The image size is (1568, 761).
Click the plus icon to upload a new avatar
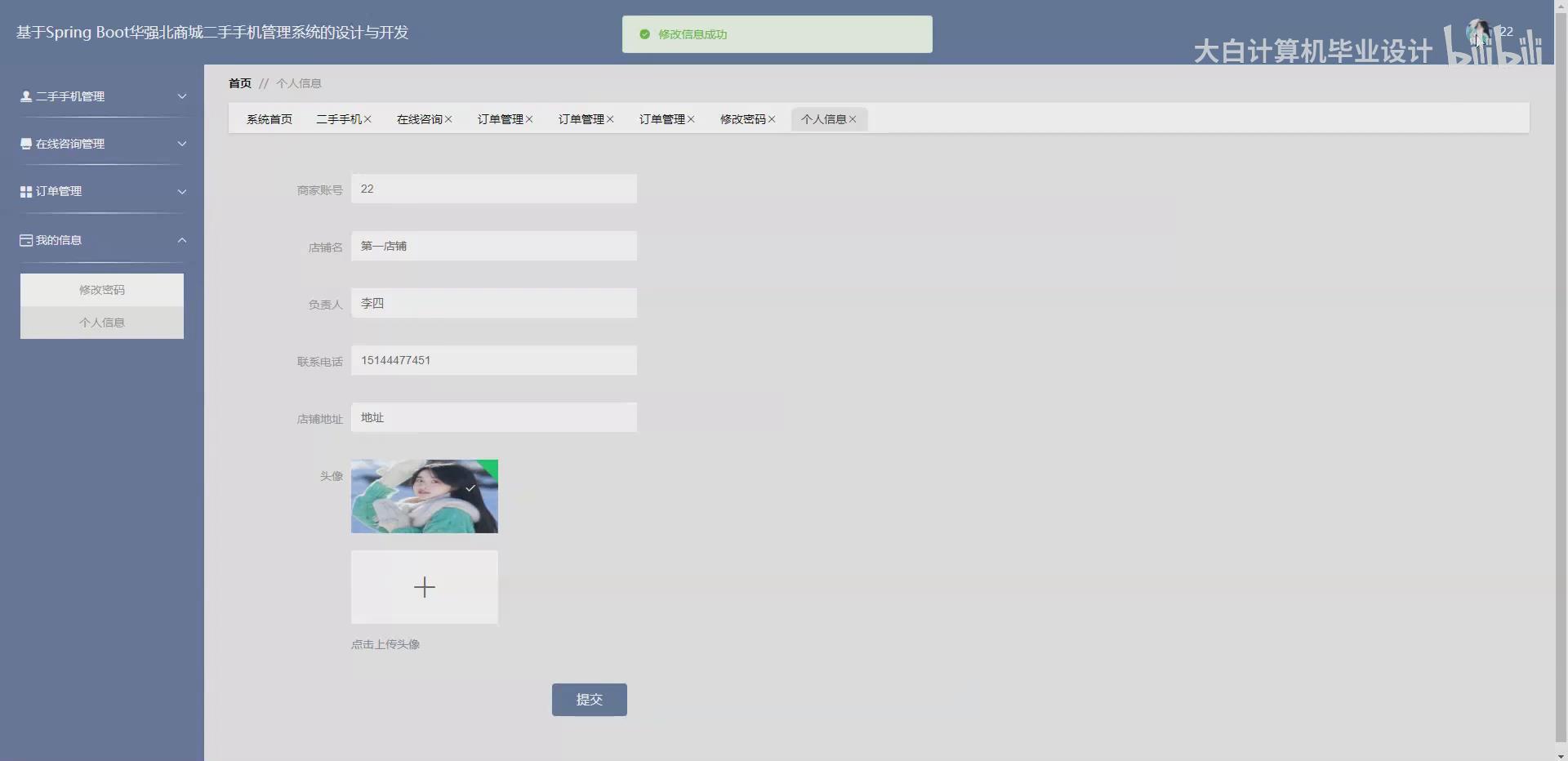(x=424, y=586)
